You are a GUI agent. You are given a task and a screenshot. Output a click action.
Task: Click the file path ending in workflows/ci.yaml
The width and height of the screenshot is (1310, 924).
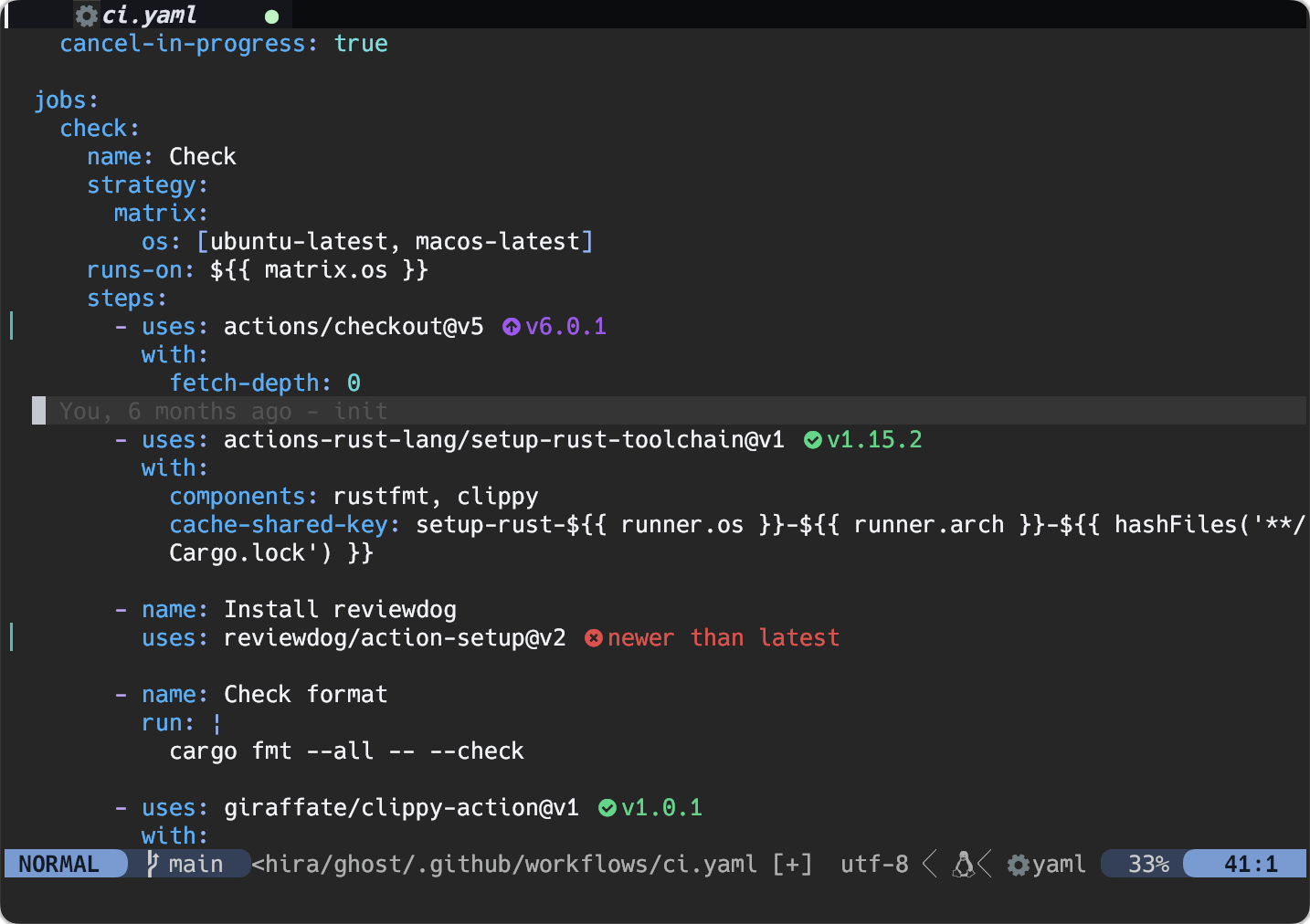[x=504, y=864]
